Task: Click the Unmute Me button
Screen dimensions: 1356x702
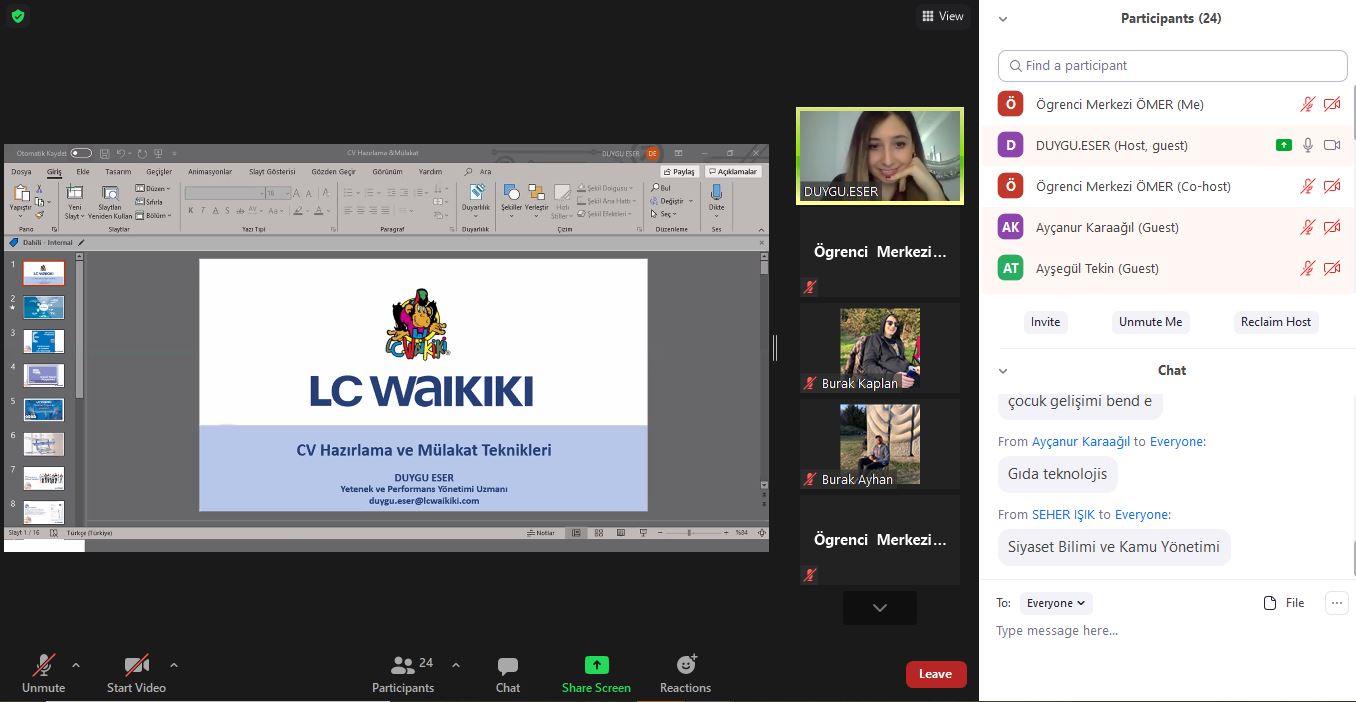Action: click(1150, 322)
